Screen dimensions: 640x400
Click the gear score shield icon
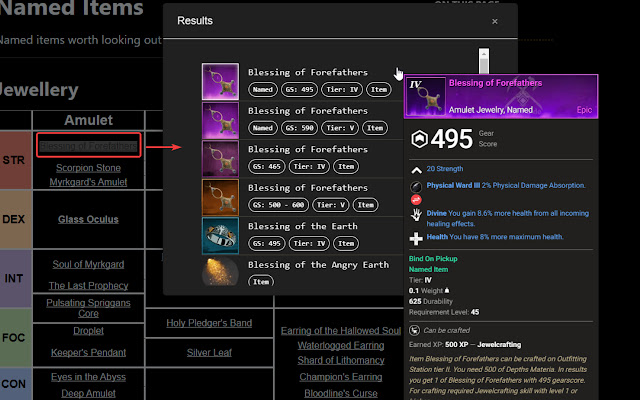(x=422, y=140)
